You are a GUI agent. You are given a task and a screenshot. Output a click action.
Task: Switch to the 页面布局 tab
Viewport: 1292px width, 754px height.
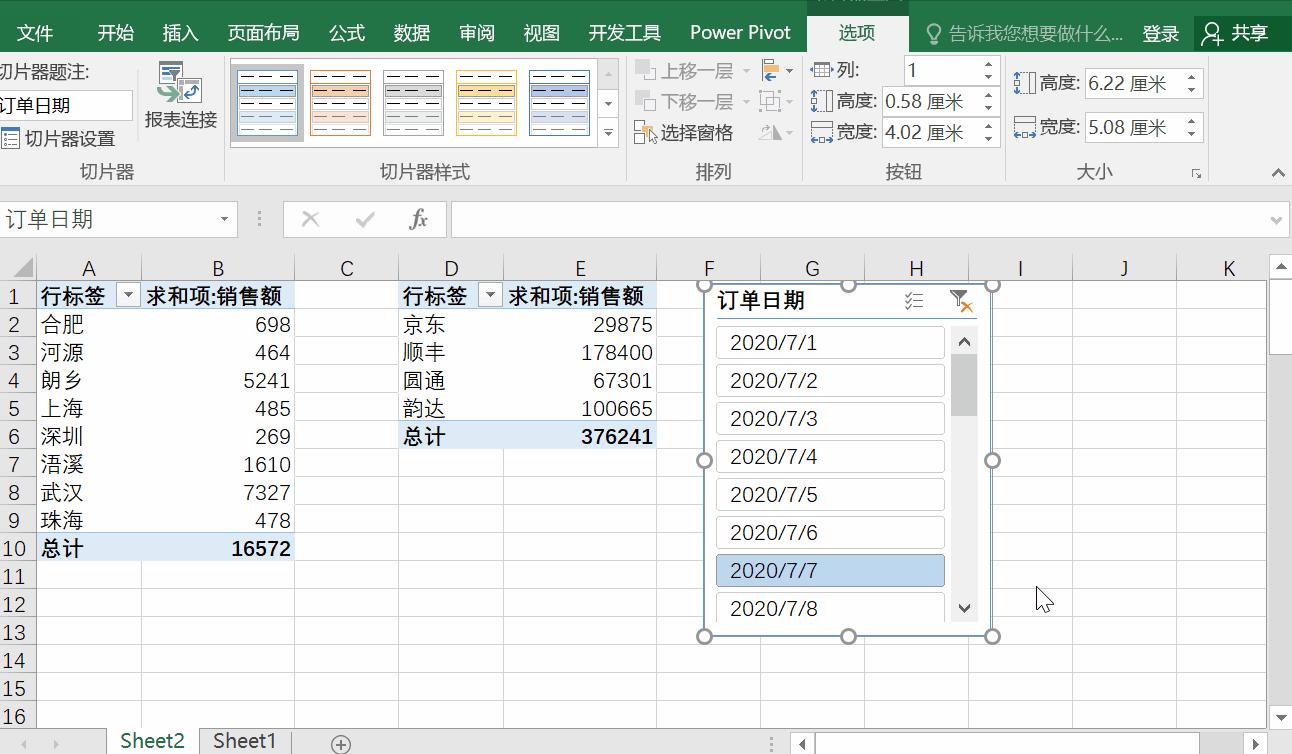click(x=264, y=33)
